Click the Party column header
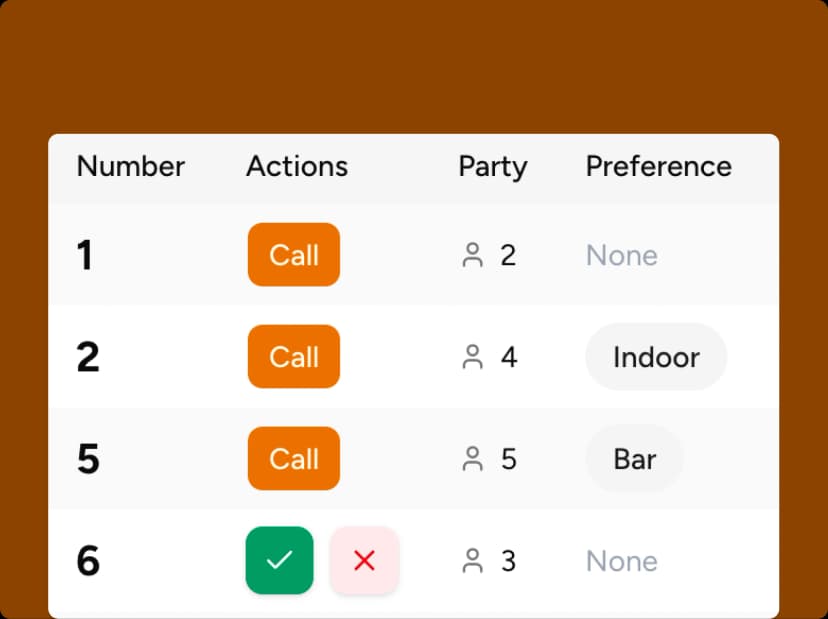Viewport: 828px width, 619px height. click(492, 166)
